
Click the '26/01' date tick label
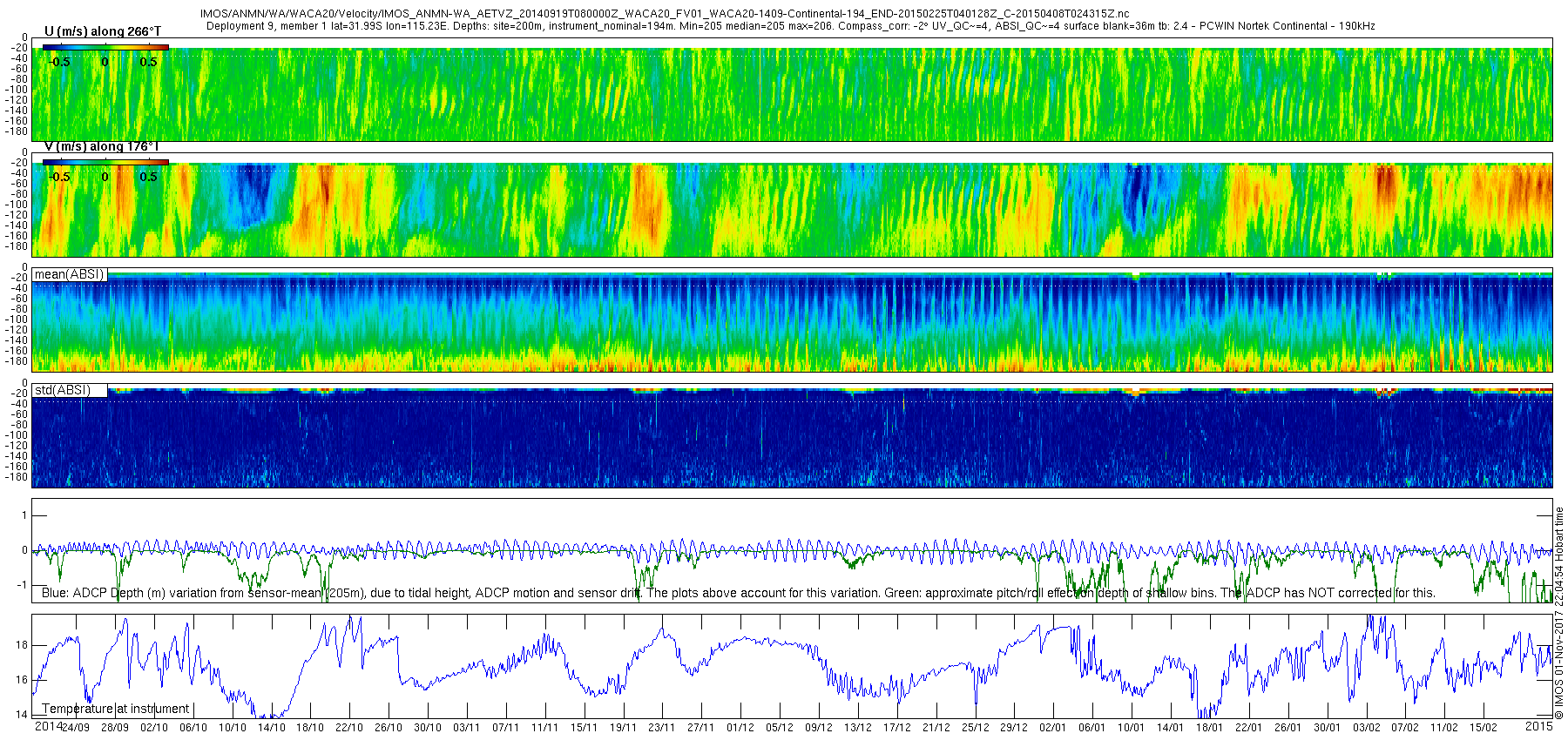pos(1288,728)
